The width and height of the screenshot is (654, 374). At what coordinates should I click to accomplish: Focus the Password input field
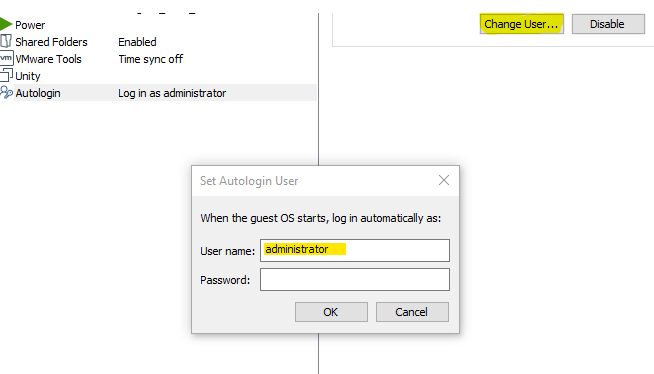[x=355, y=279]
